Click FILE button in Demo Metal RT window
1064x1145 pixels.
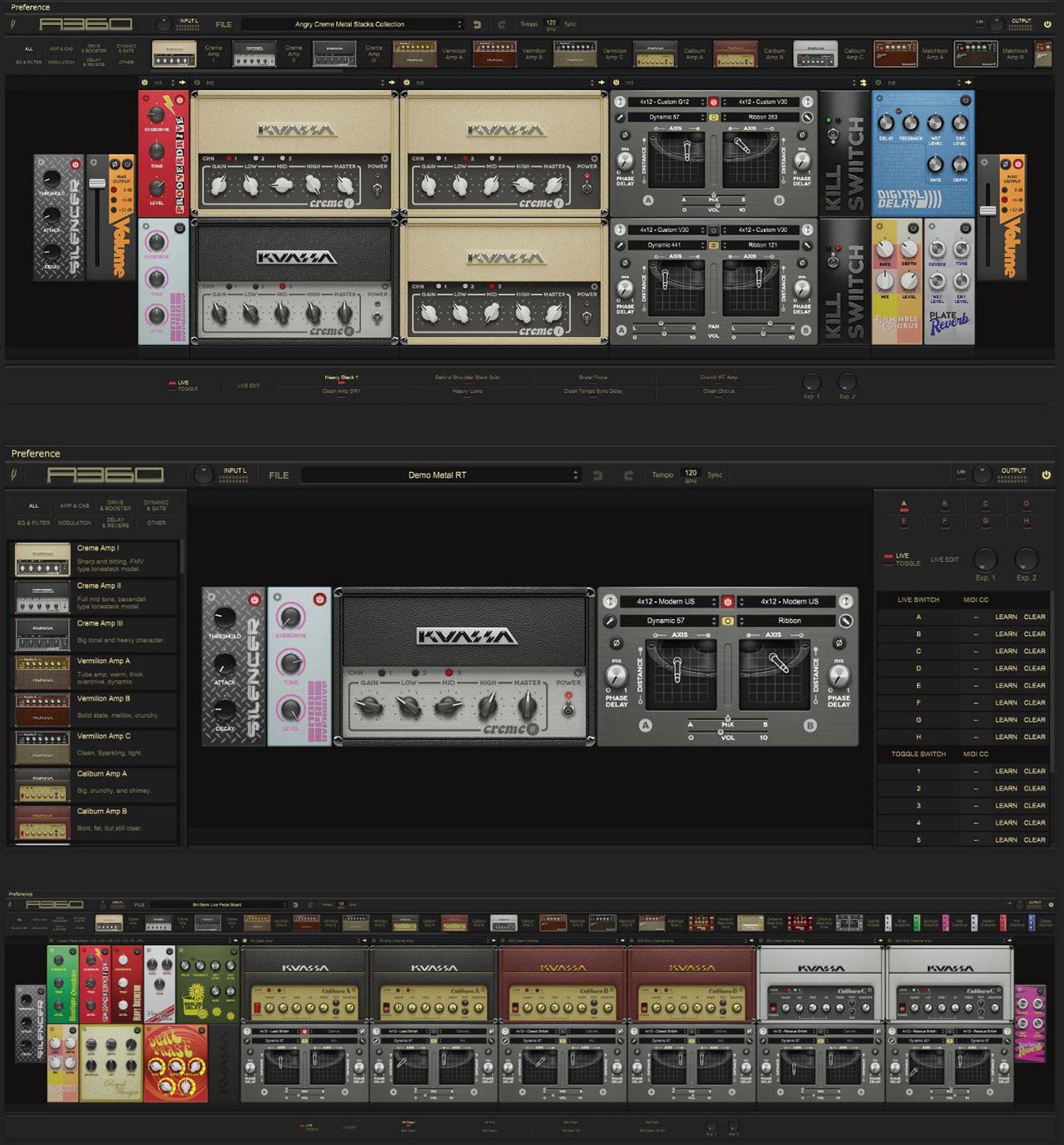click(x=279, y=475)
